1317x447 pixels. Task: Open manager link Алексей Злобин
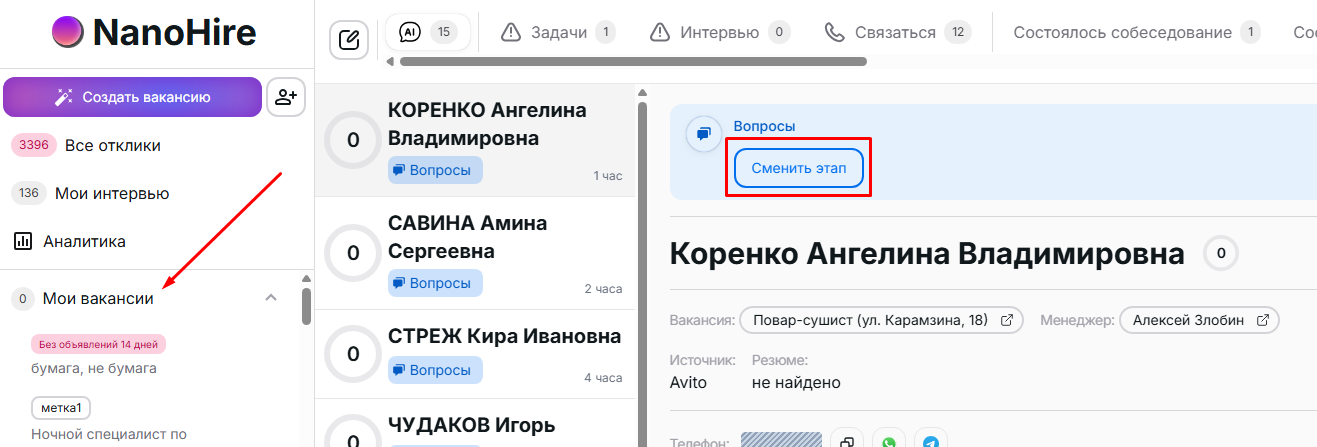(x=1199, y=320)
